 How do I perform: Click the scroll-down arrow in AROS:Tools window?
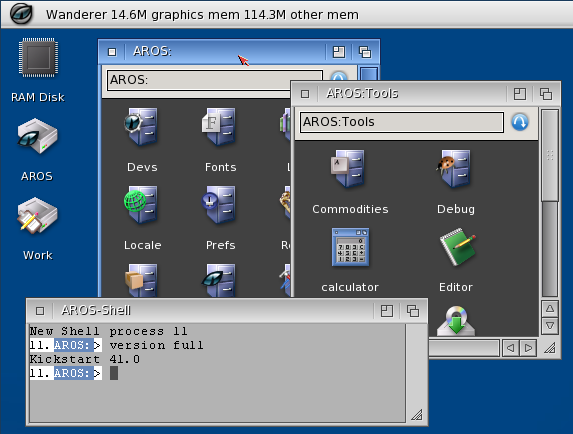click(550, 325)
